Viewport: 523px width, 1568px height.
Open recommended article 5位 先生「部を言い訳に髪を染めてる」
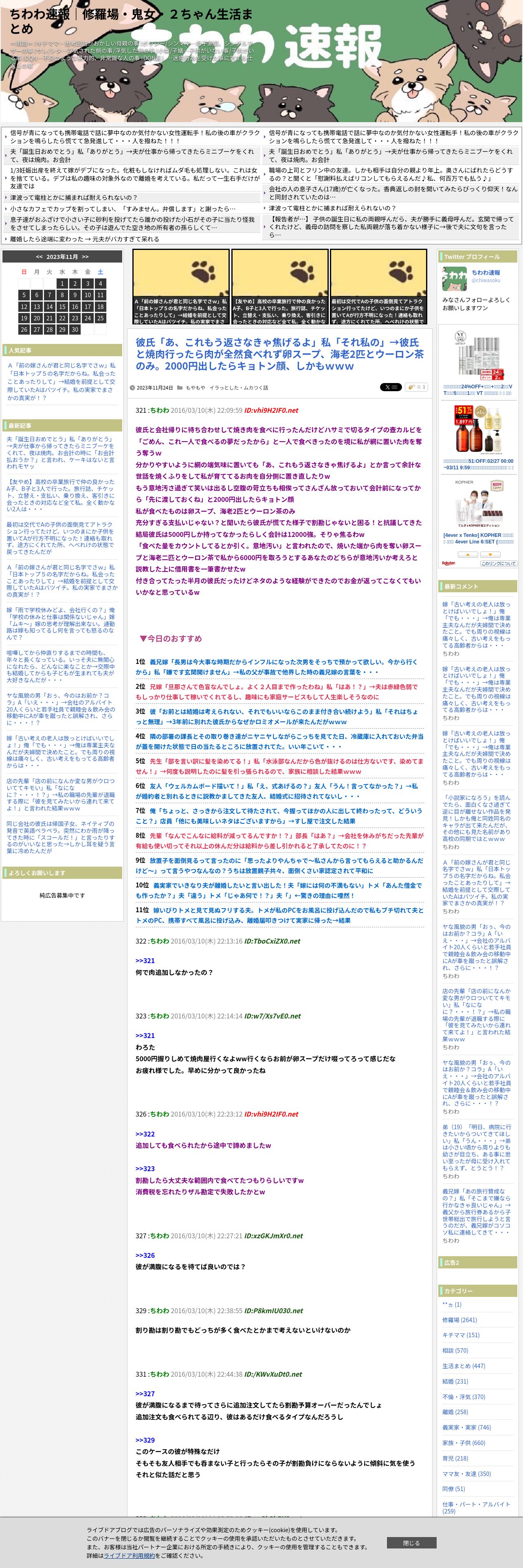[279, 766]
